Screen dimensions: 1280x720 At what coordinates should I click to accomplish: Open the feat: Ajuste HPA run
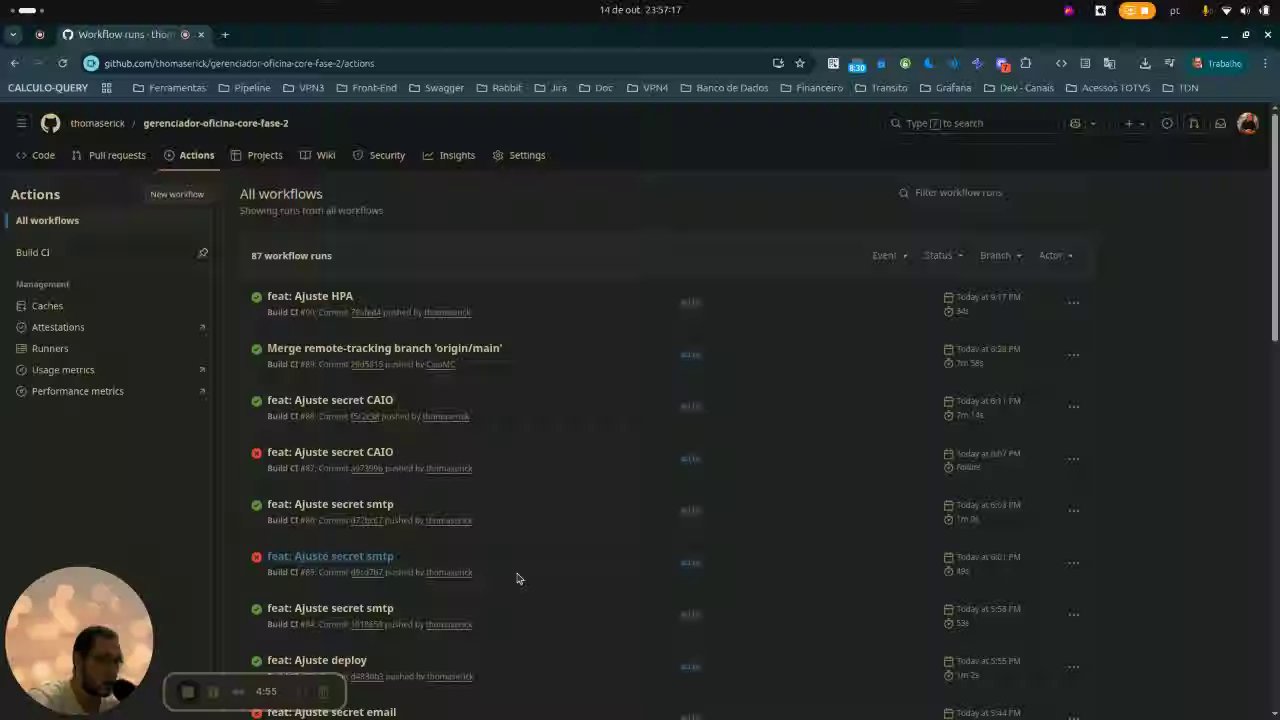[x=310, y=296]
